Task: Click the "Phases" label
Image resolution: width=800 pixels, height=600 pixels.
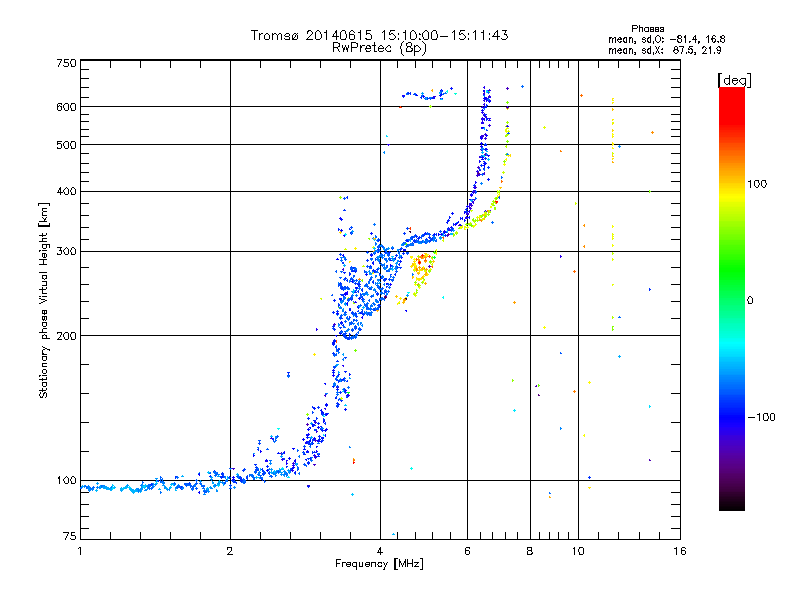Action: [x=647, y=29]
